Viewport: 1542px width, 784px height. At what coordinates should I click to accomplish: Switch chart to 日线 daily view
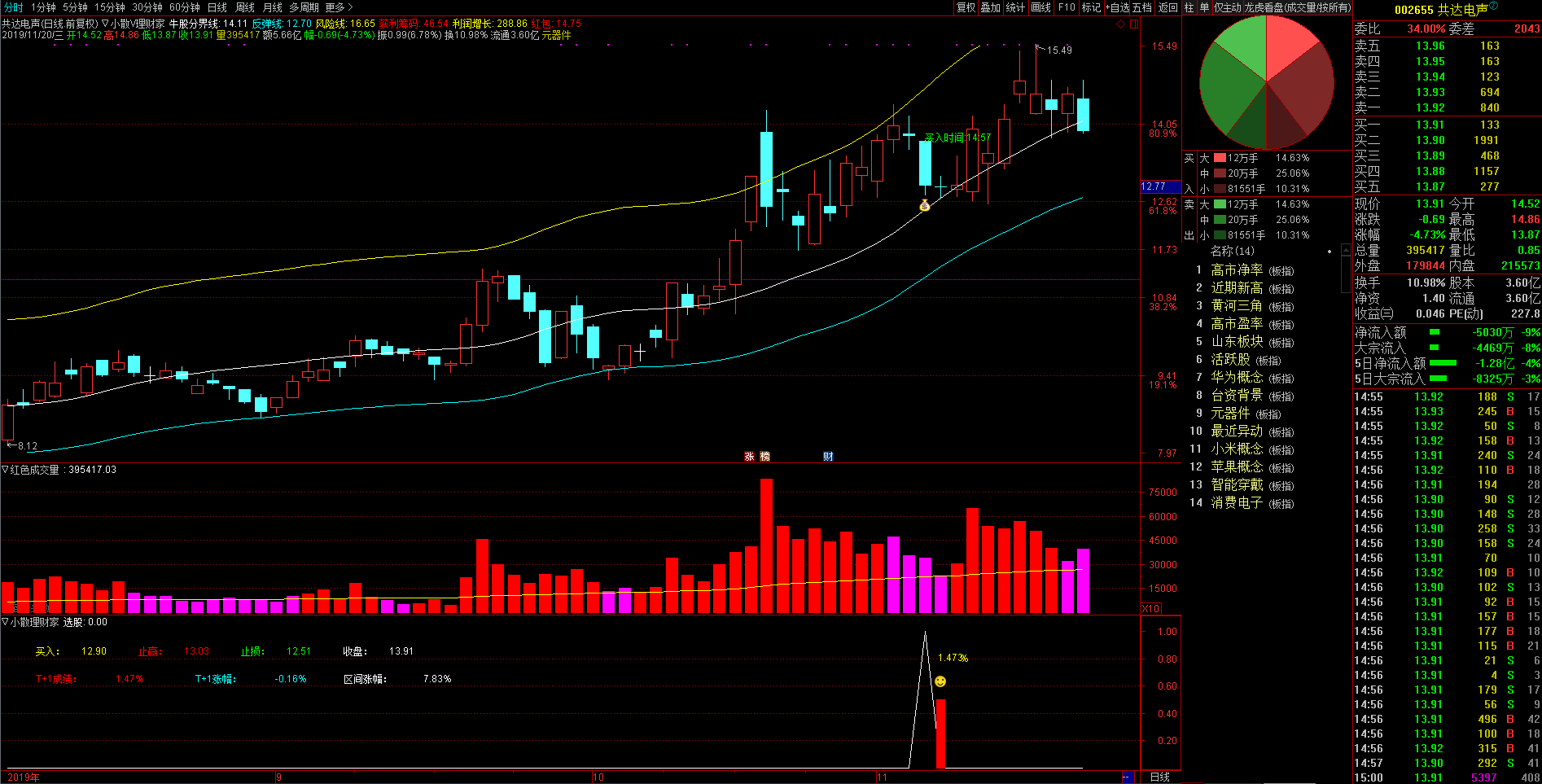[x=217, y=7]
